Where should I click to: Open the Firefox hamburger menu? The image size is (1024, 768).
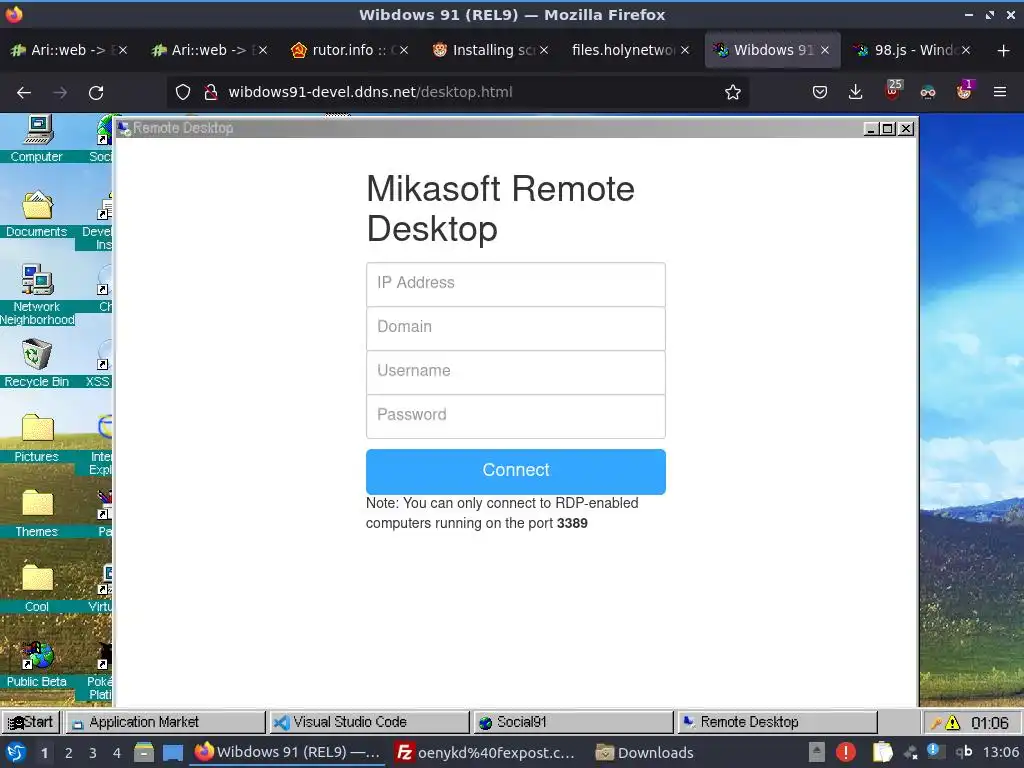pyautogui.click(x=1000, y=92)
